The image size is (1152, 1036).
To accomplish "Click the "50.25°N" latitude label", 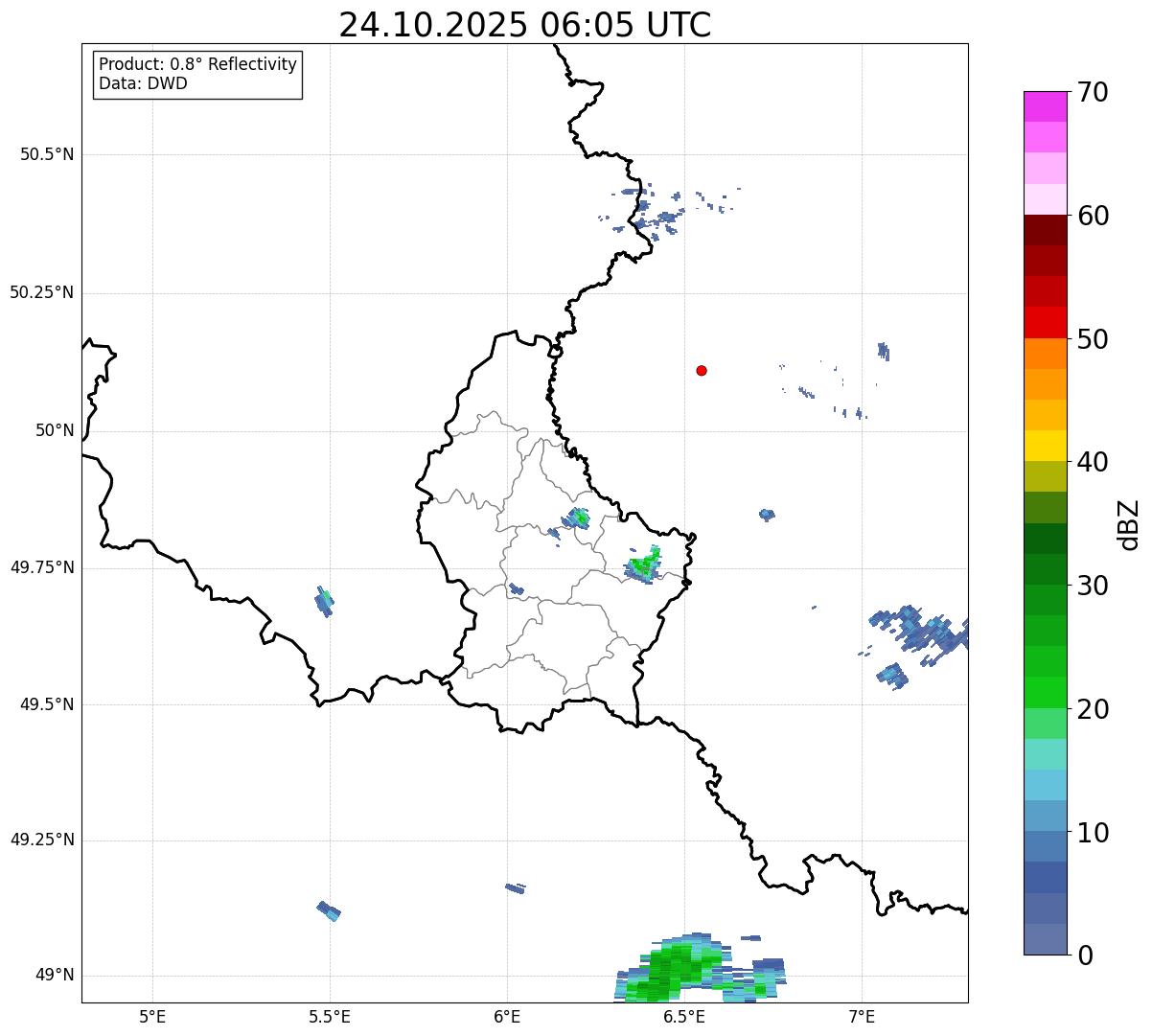I will (41, 292).
